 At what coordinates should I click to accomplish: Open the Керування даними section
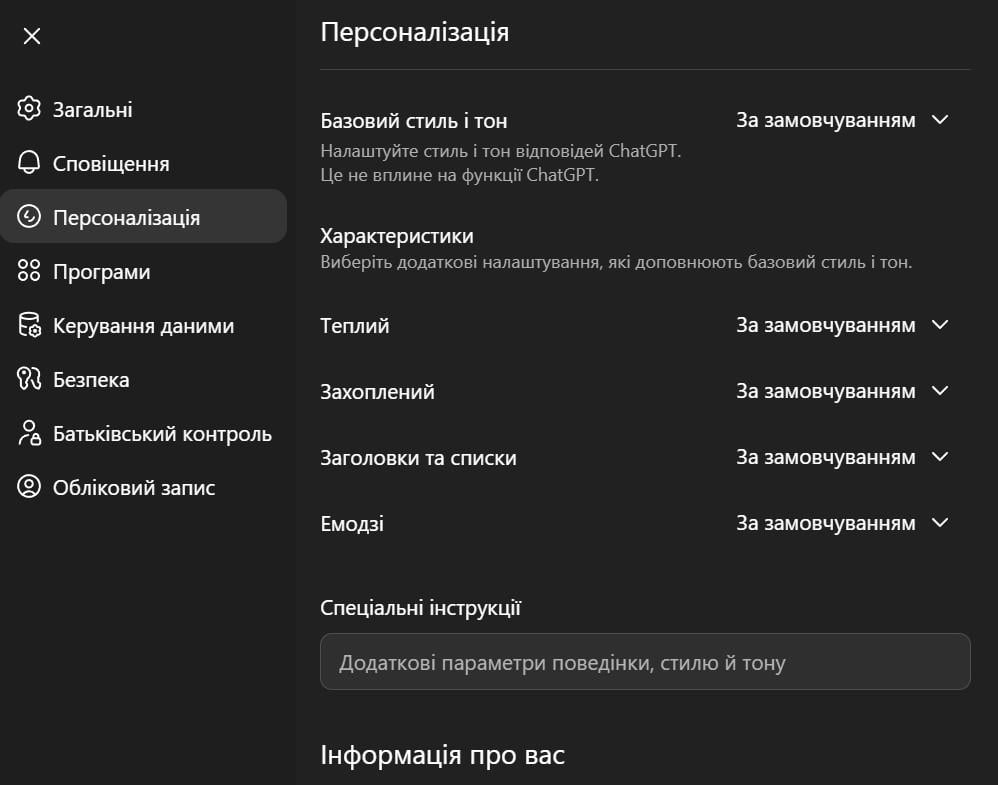click(143, 324)
